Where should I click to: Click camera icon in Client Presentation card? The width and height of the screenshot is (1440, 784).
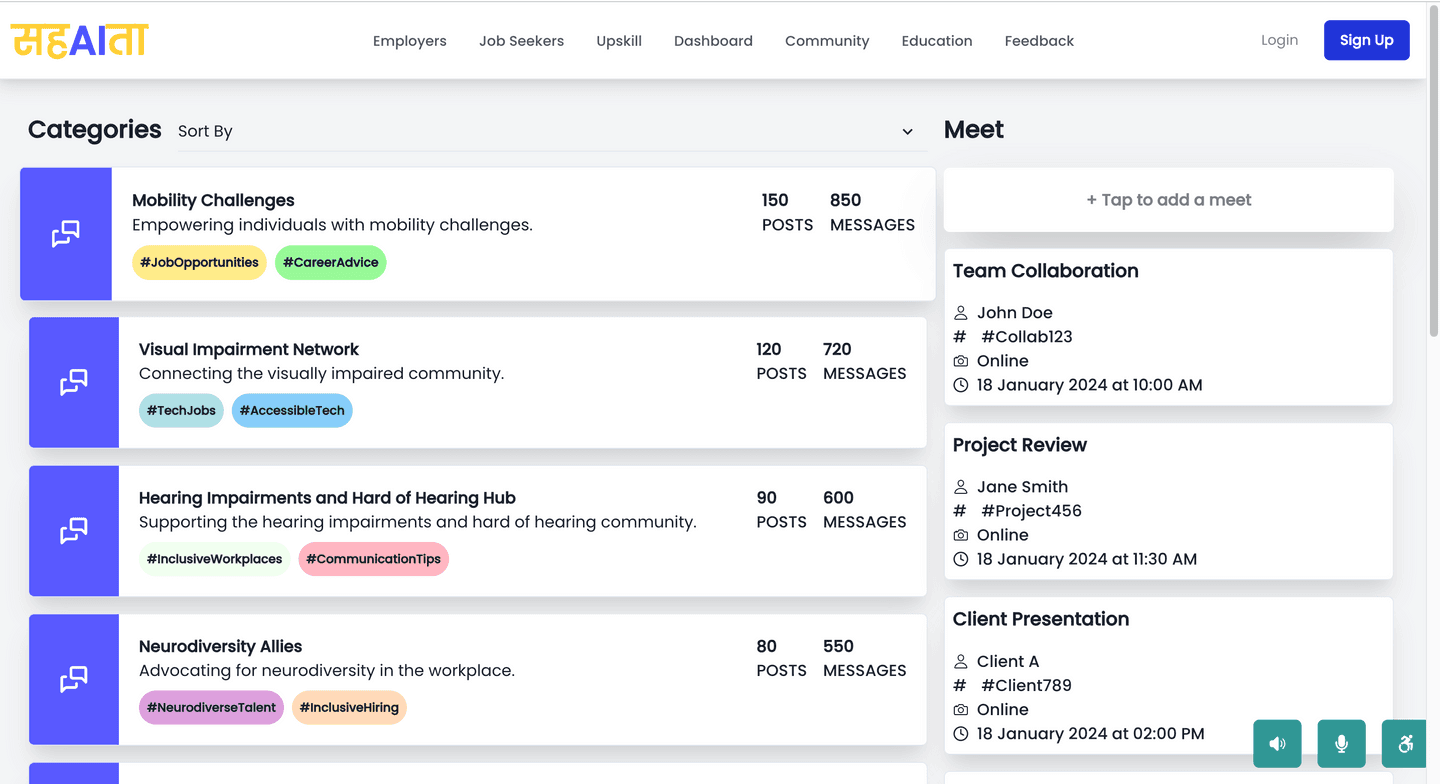click(x=961, y=709)
